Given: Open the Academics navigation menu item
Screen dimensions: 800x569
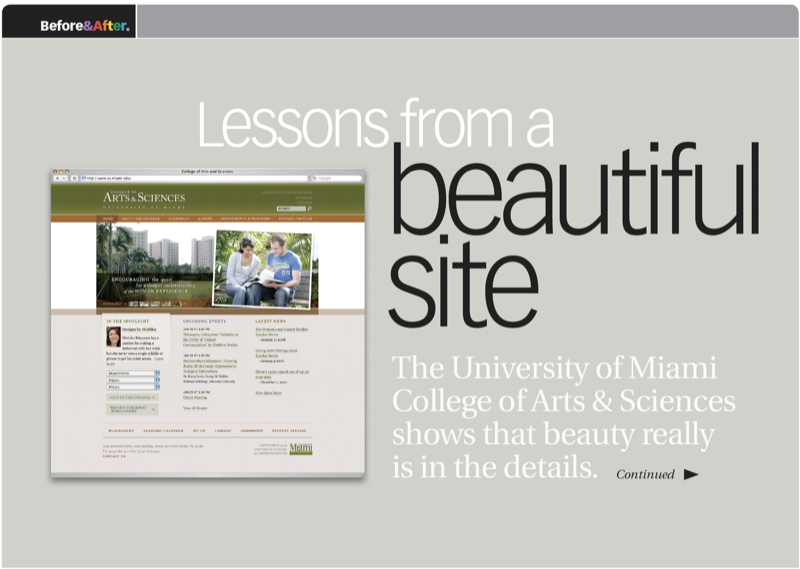Looking at the screenshot, I should pos(178,217).
